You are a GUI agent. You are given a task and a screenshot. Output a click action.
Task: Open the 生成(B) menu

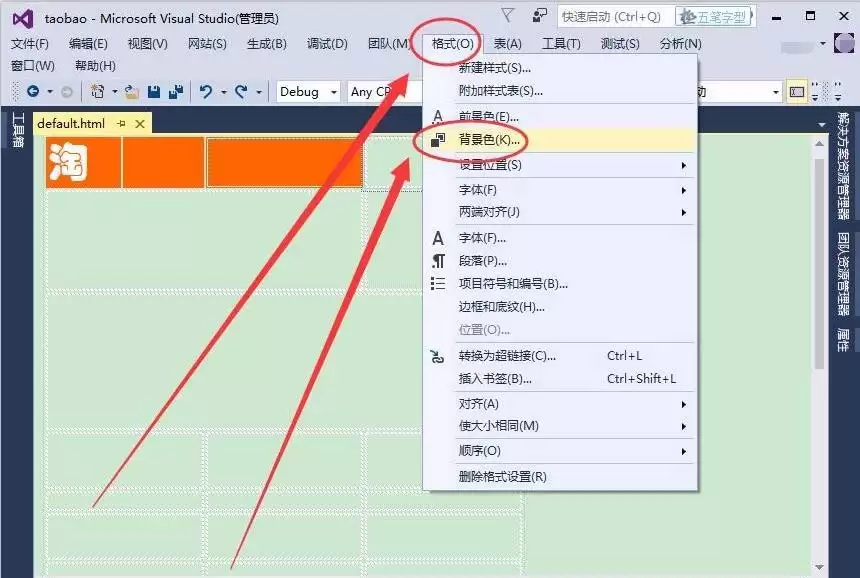click(267, 44)
